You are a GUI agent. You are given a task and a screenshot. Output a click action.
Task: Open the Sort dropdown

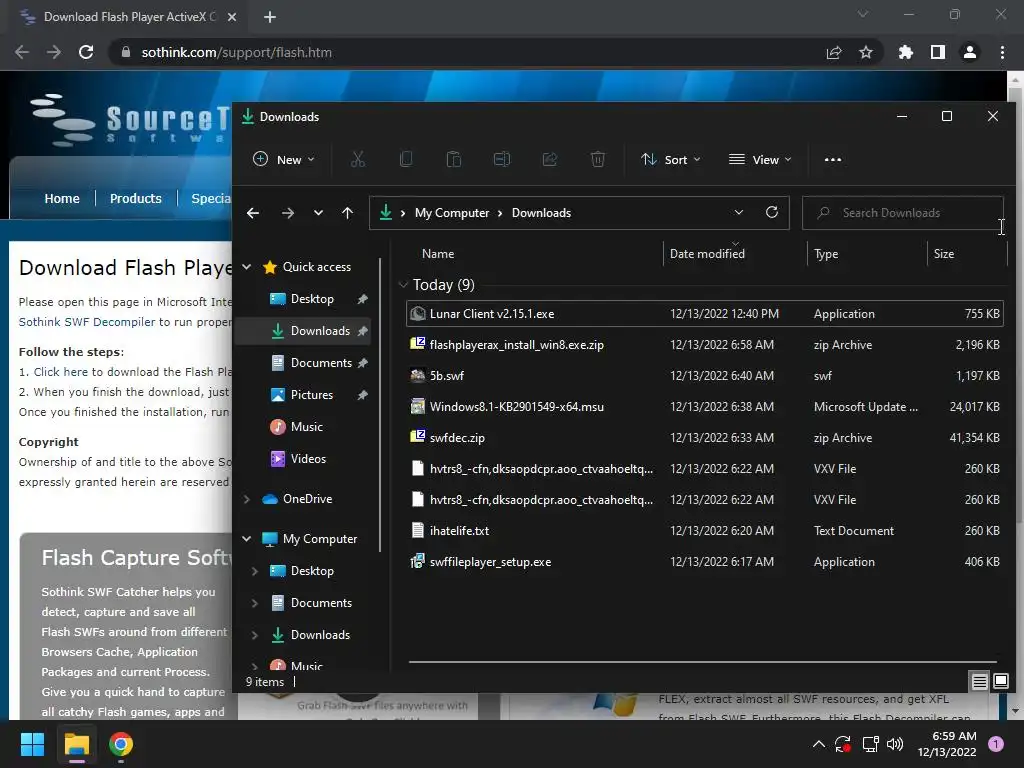[x=671, y=159]
